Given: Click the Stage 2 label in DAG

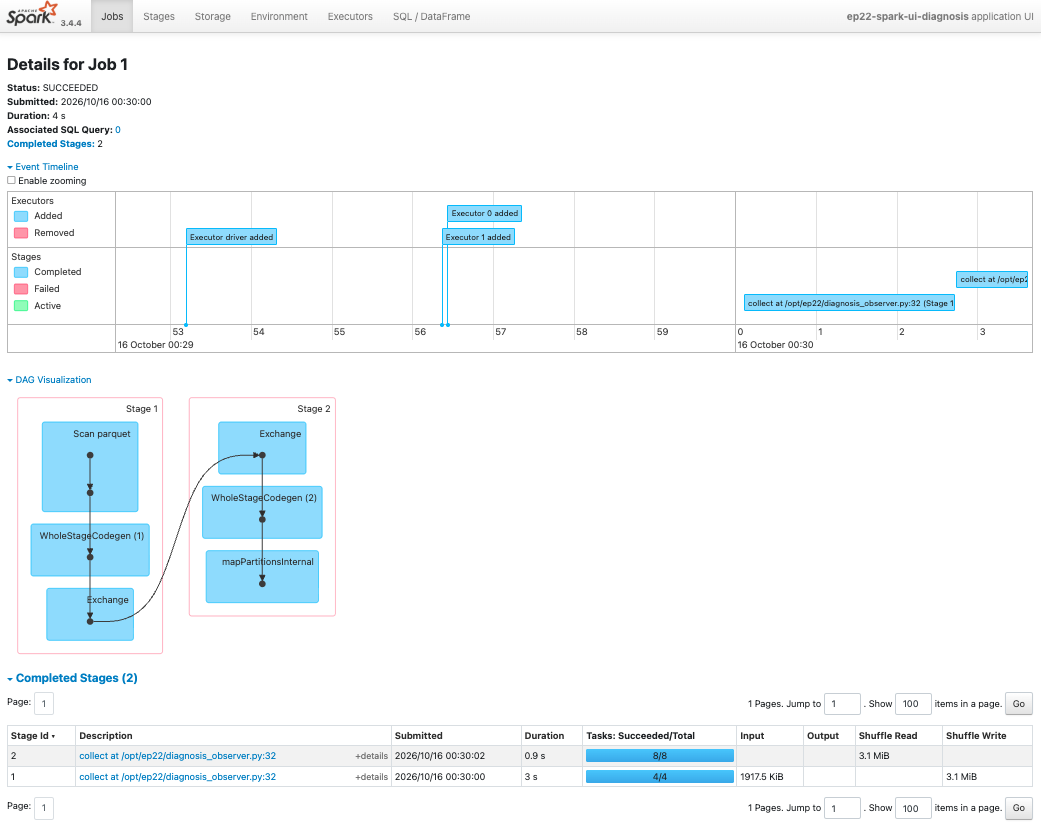Looking at the screenshot, I should pyautogui.click(x=313, y=409).
